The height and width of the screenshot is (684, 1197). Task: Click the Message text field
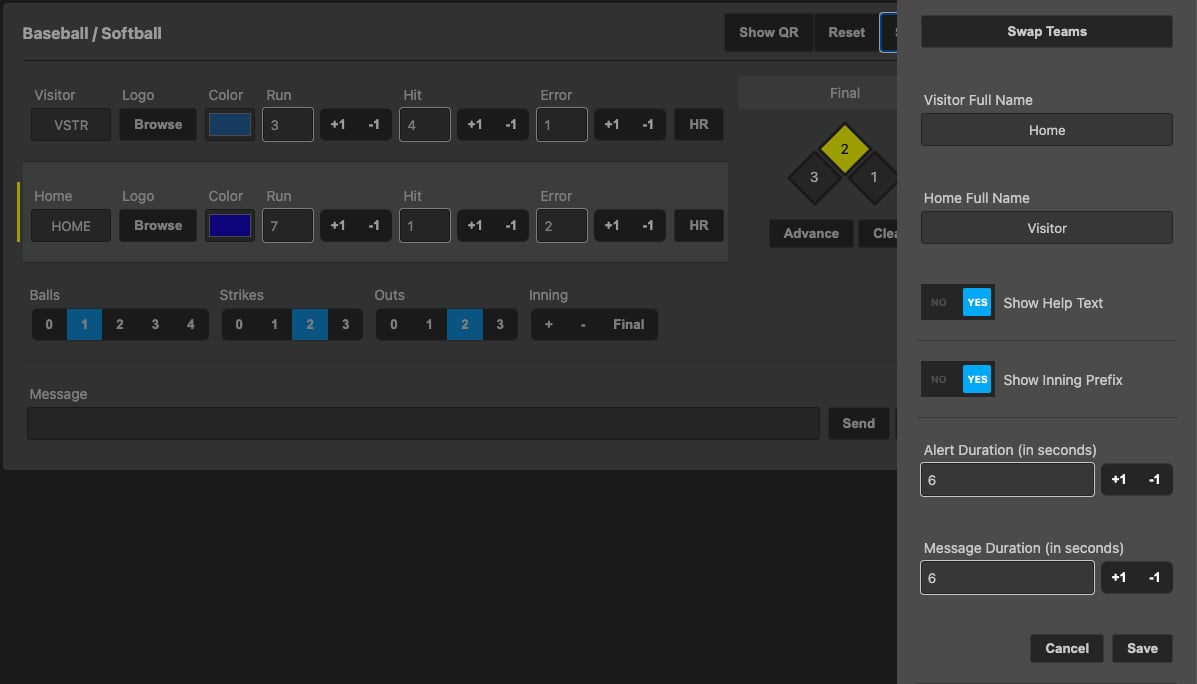click(x=424, y=424)
